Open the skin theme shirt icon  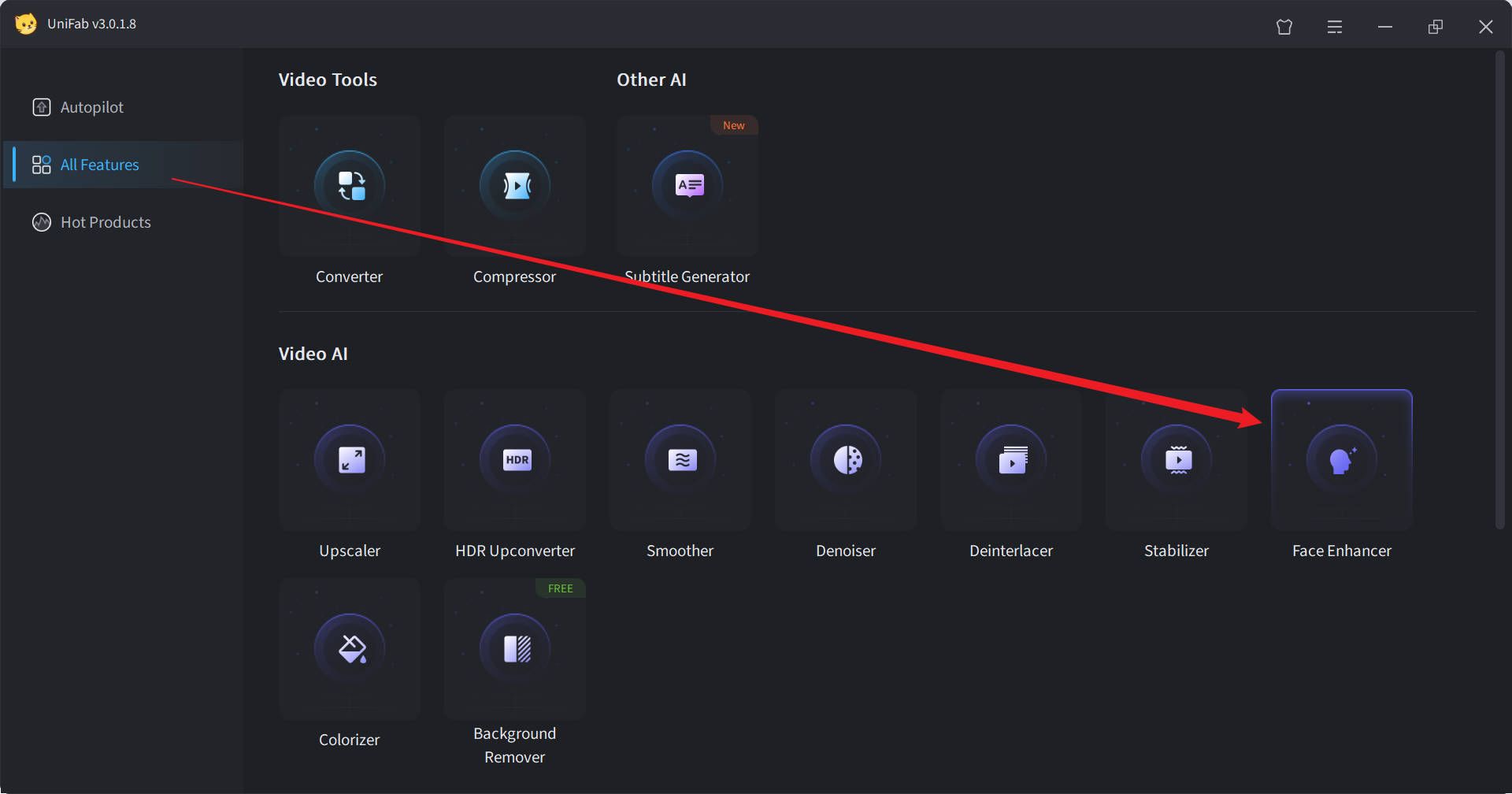[1284, 27]
